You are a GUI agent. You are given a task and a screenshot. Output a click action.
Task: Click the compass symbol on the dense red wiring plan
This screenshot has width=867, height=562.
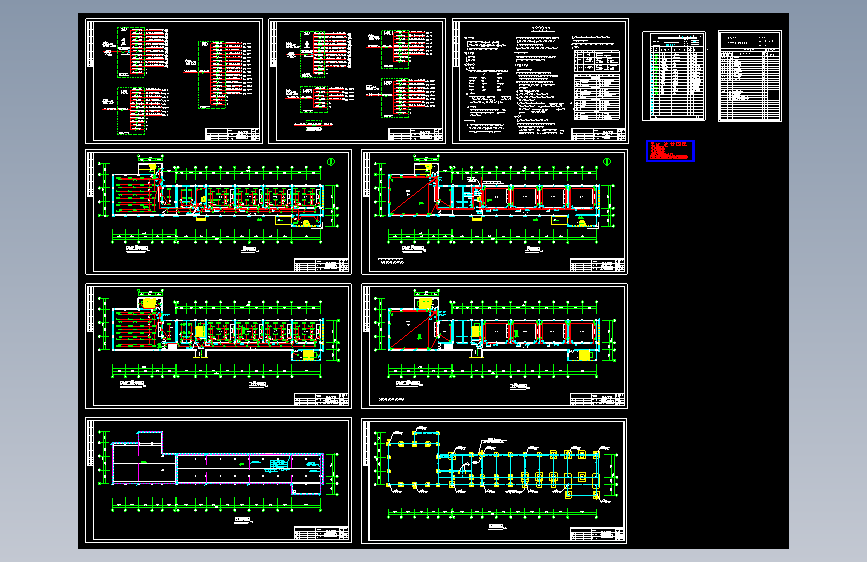click(331, 162)
